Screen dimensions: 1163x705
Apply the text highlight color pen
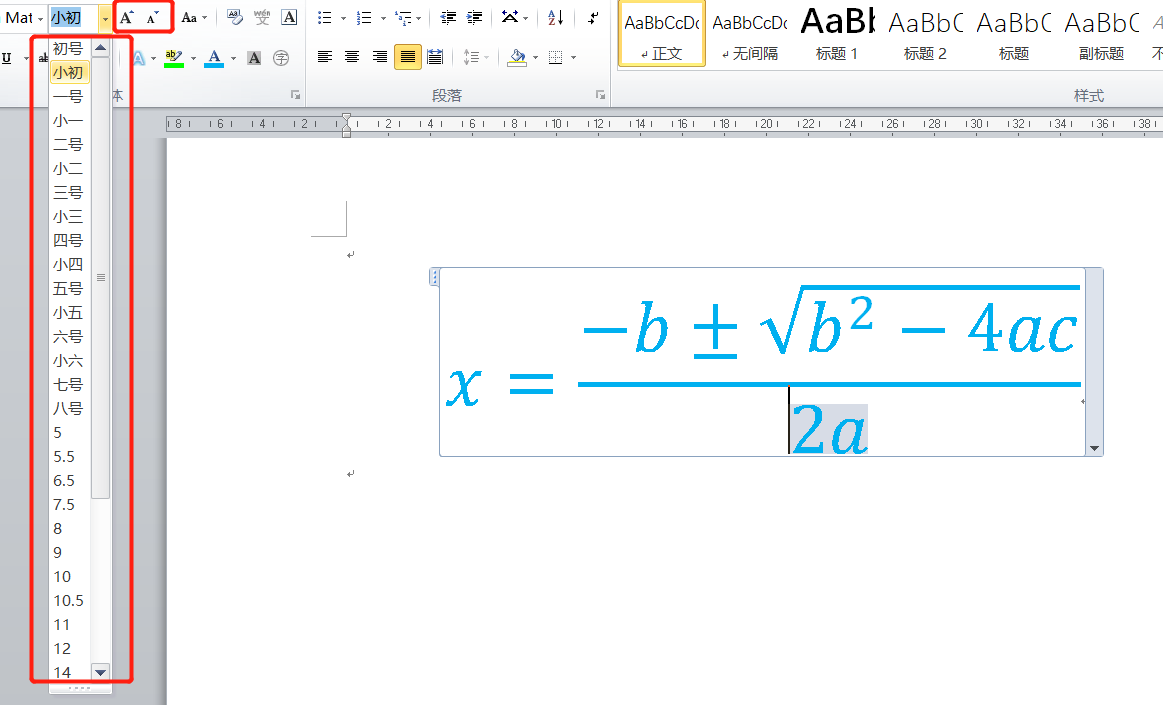point(173,58)
